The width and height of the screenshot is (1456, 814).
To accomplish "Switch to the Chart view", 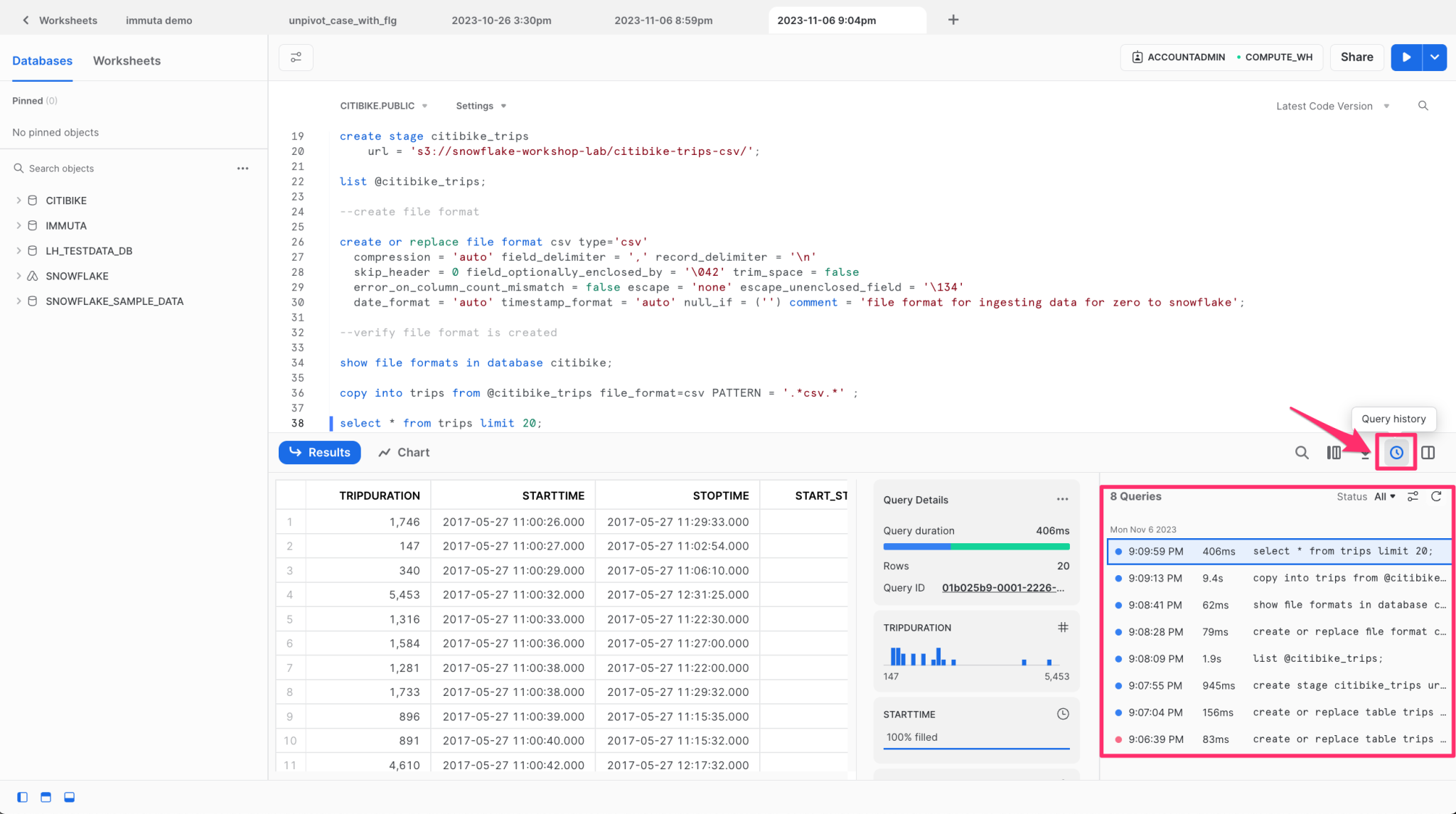I will pyautogui.click(x=403, y=452).
